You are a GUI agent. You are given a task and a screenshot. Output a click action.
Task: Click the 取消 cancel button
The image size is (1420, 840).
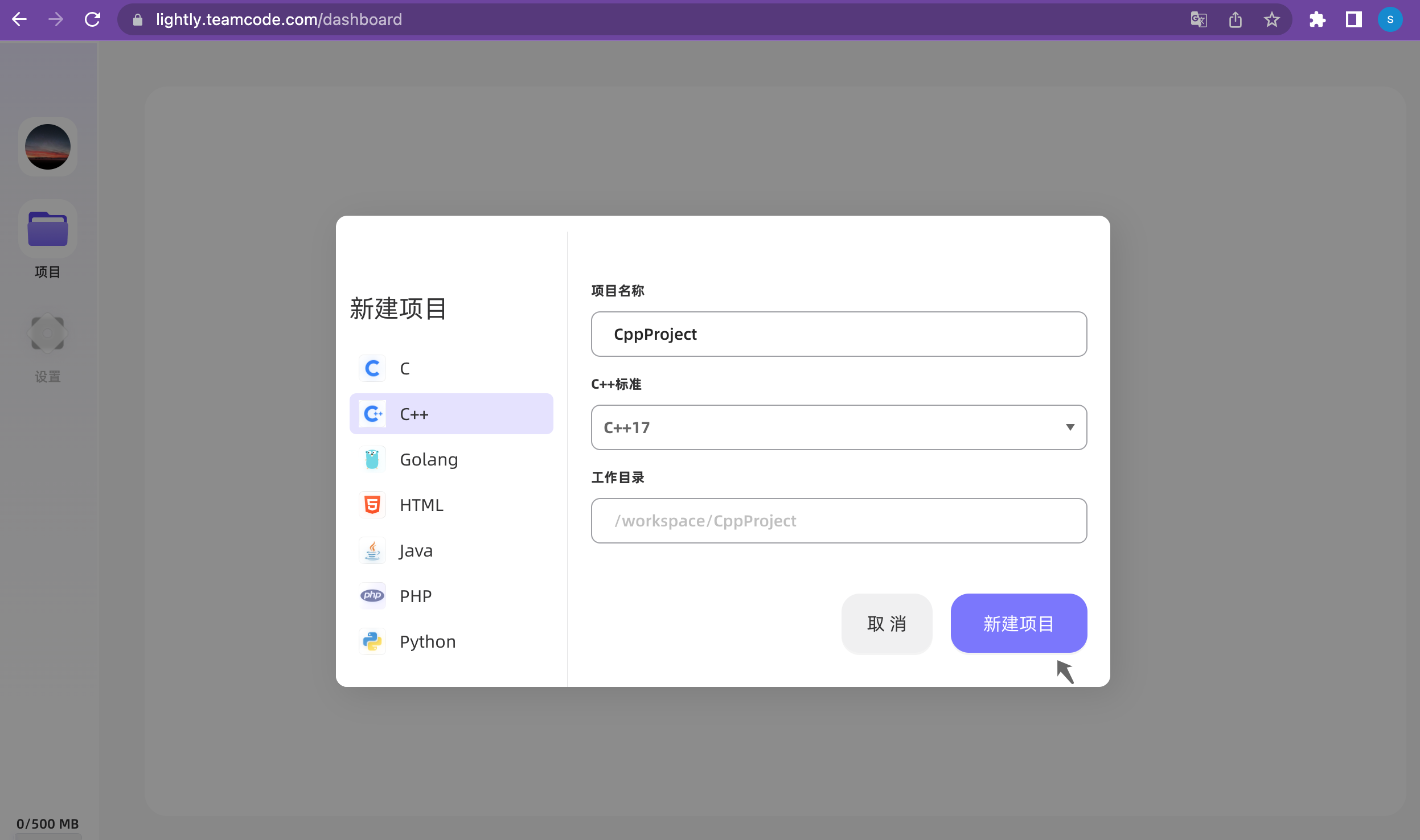pyautogui.click(x=887, y=624)
